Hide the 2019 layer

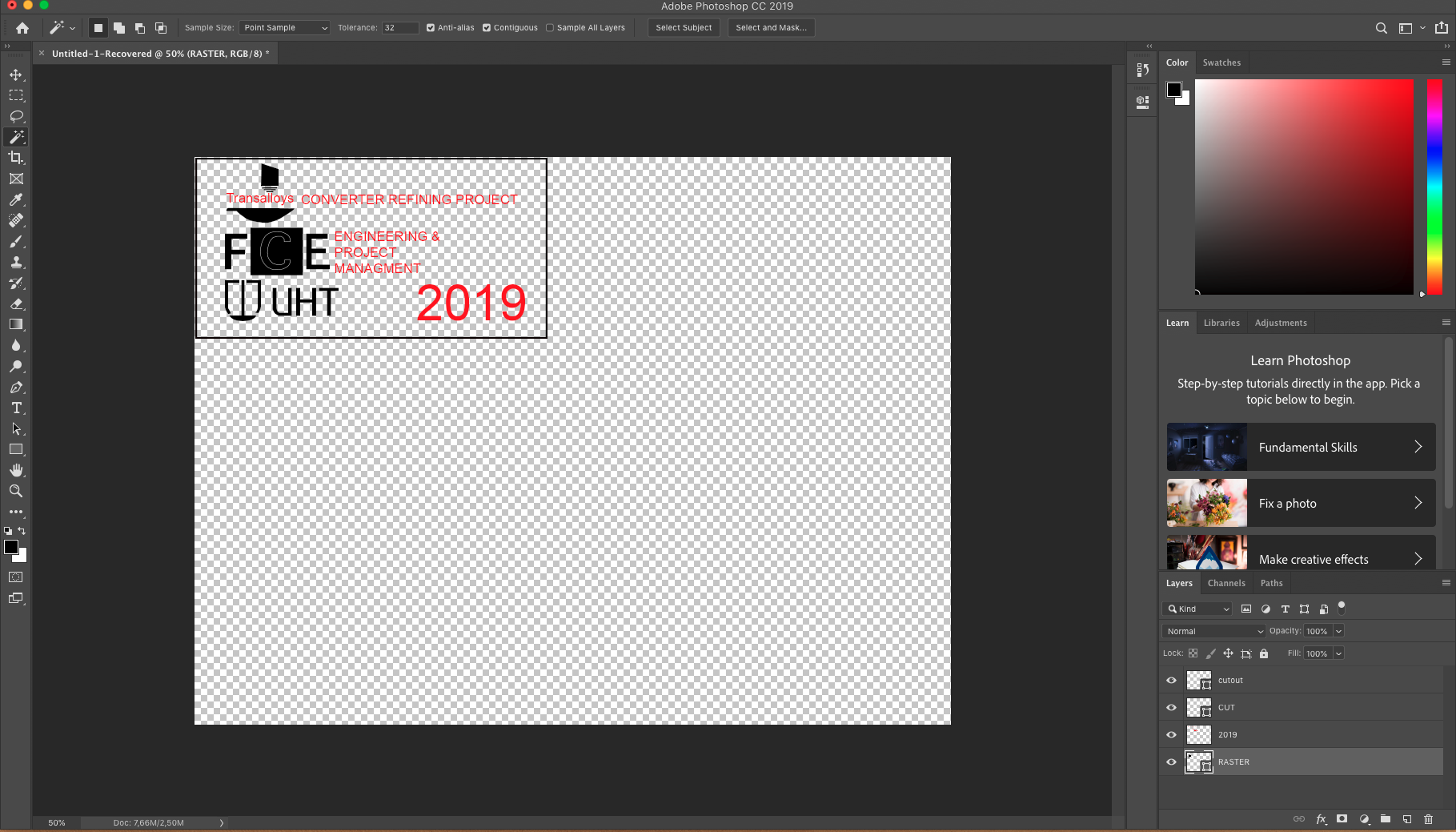[1172, 734]
